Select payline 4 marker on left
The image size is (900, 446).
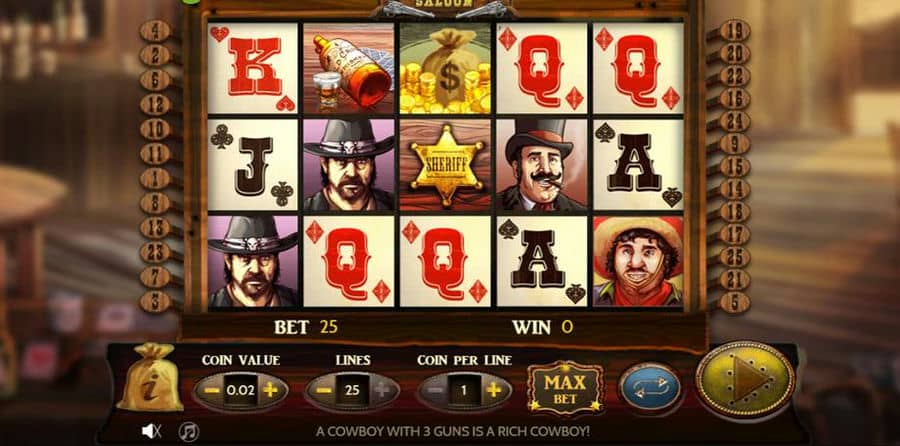pos(155,31)
